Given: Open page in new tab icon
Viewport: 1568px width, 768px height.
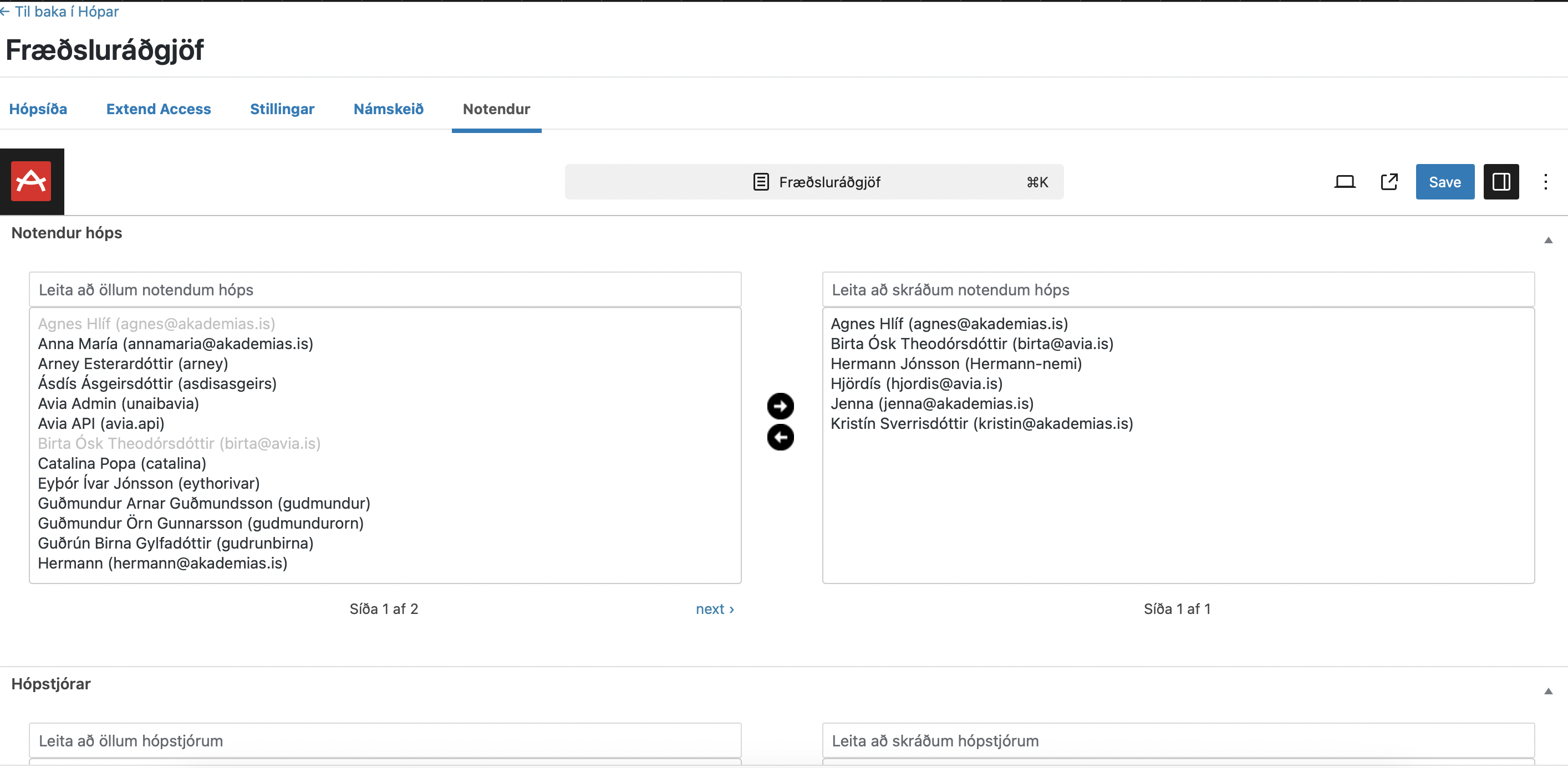Looking at the screenshot, I should tap(1388, 182).
